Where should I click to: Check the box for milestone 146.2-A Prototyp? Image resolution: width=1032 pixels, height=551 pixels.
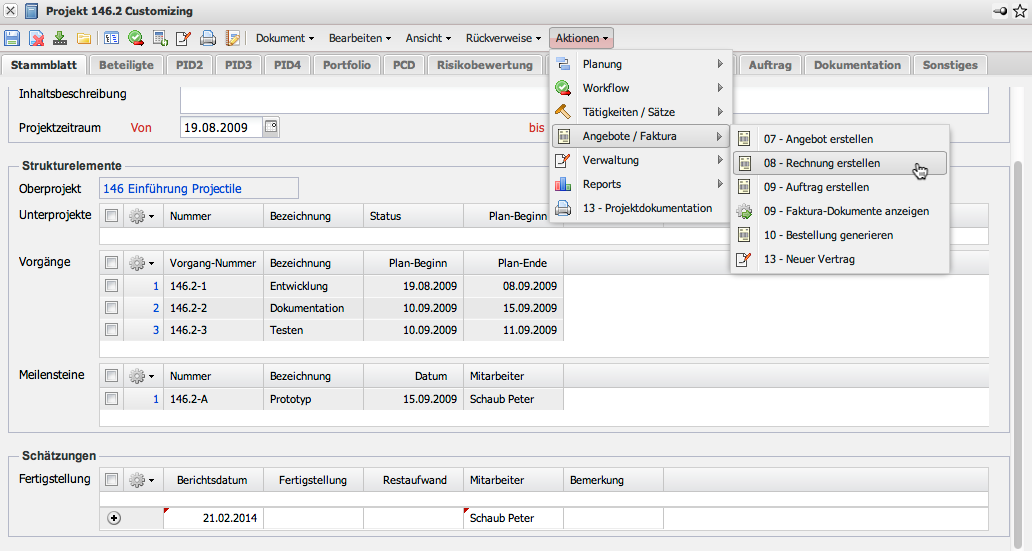pos(112,399)
